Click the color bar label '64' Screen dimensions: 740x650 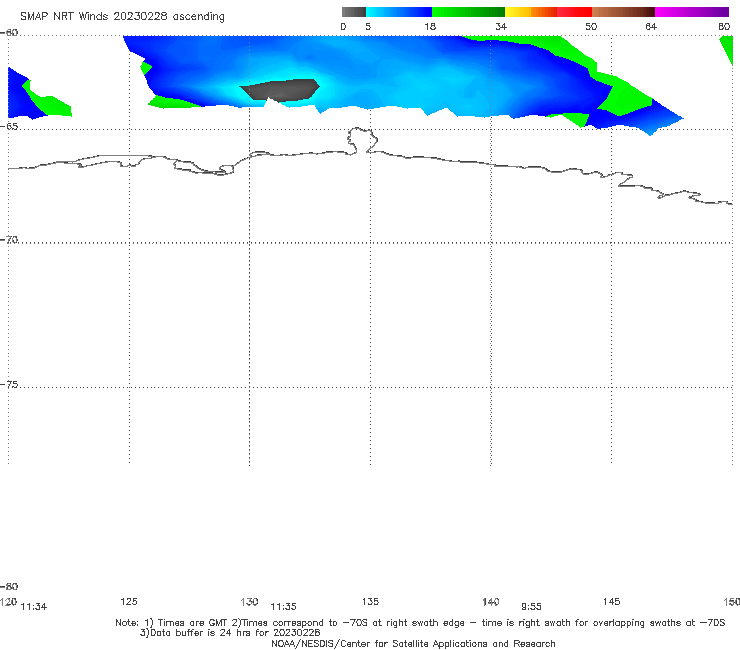tap(651, 26)
